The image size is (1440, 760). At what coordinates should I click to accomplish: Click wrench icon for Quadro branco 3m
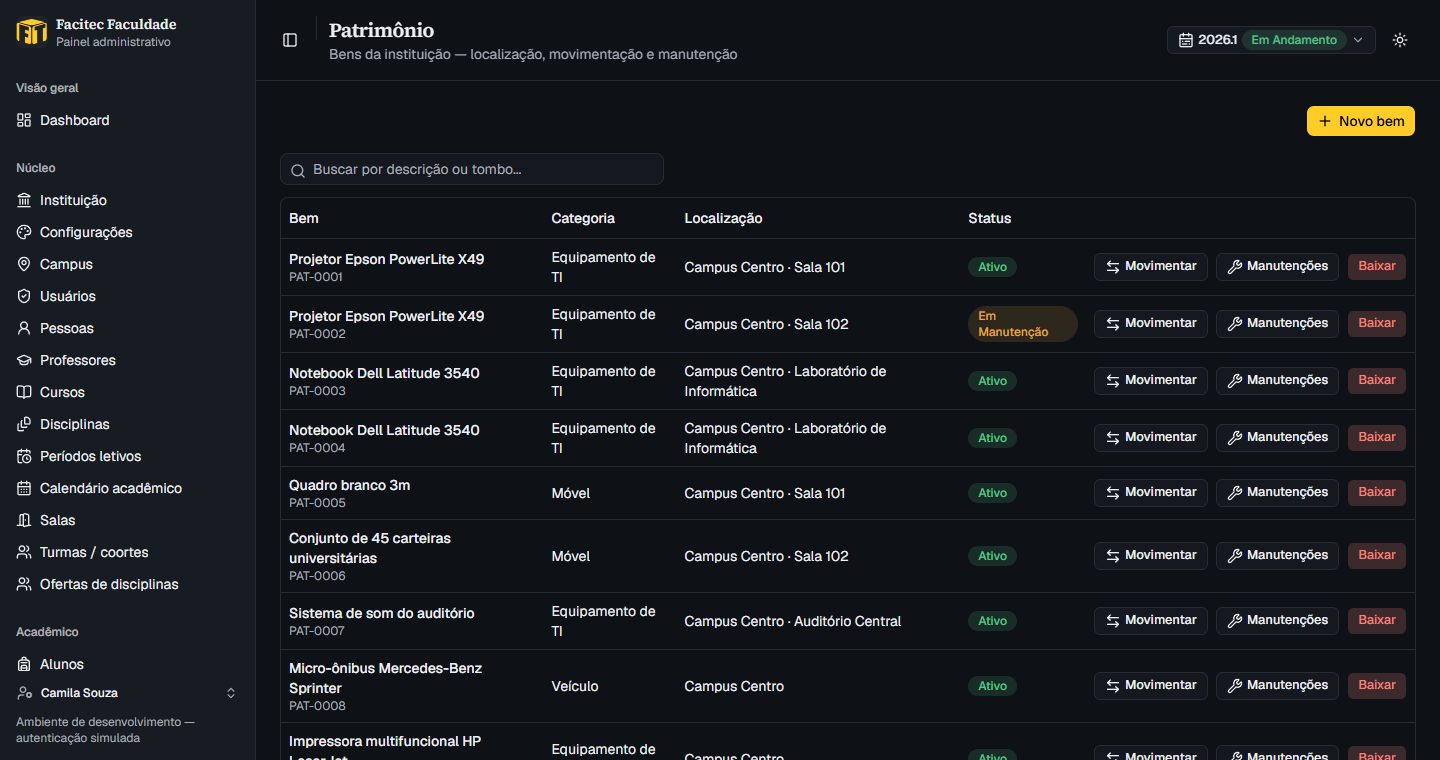tap(1234, 492)
